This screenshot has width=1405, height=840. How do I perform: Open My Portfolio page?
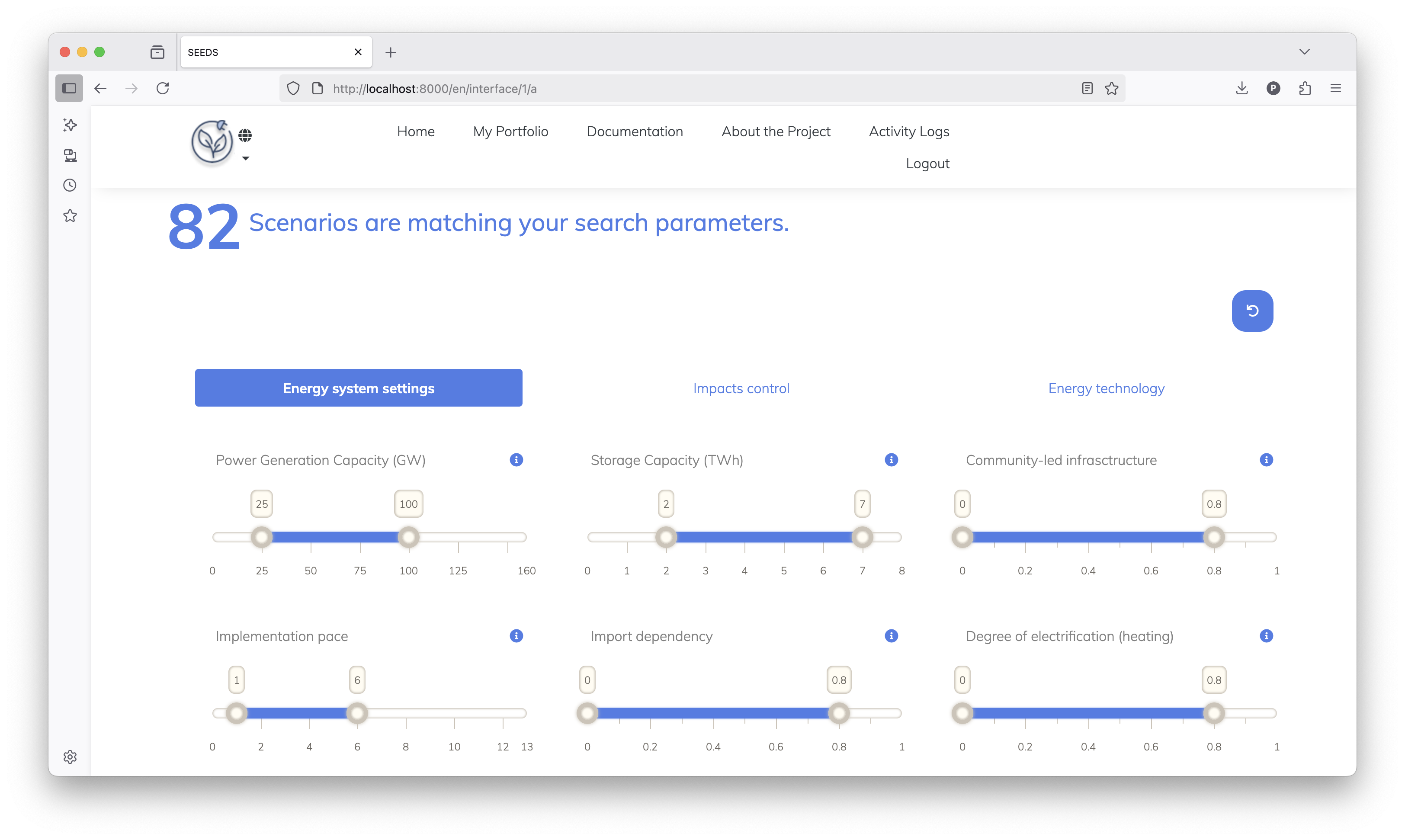(510, 131)
